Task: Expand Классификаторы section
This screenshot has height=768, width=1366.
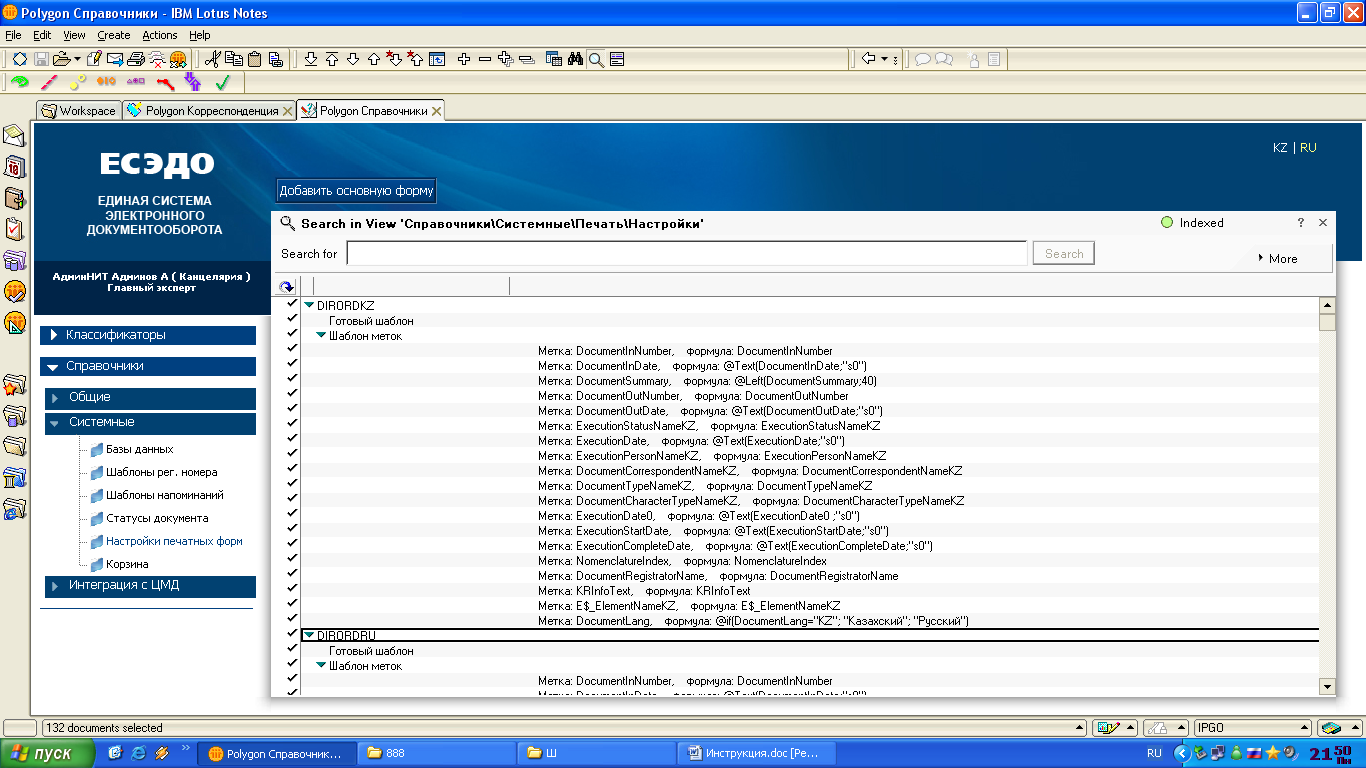Action: coord(148,335)
